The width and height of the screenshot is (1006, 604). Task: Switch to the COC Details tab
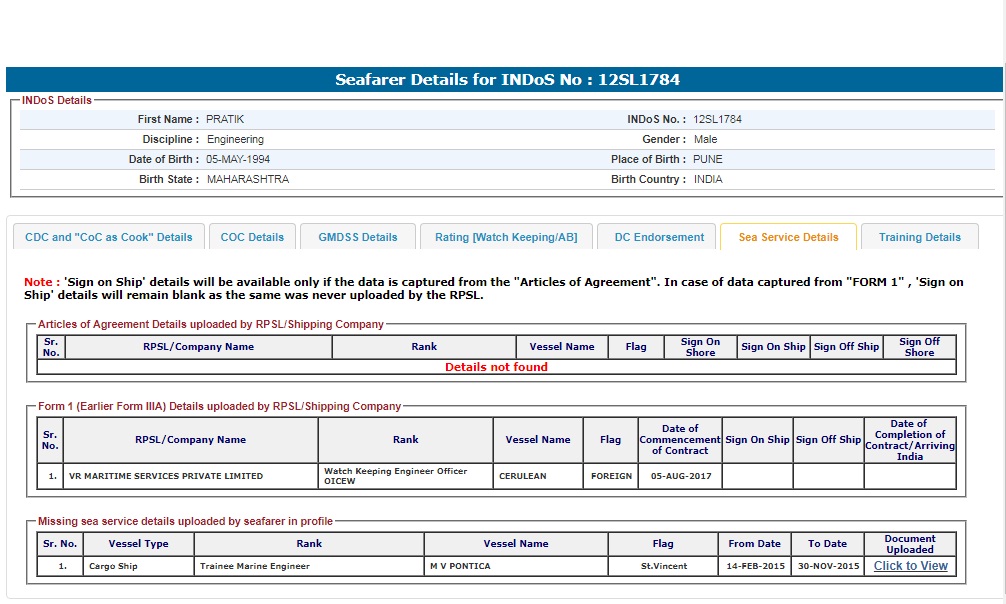pos(252,237)
